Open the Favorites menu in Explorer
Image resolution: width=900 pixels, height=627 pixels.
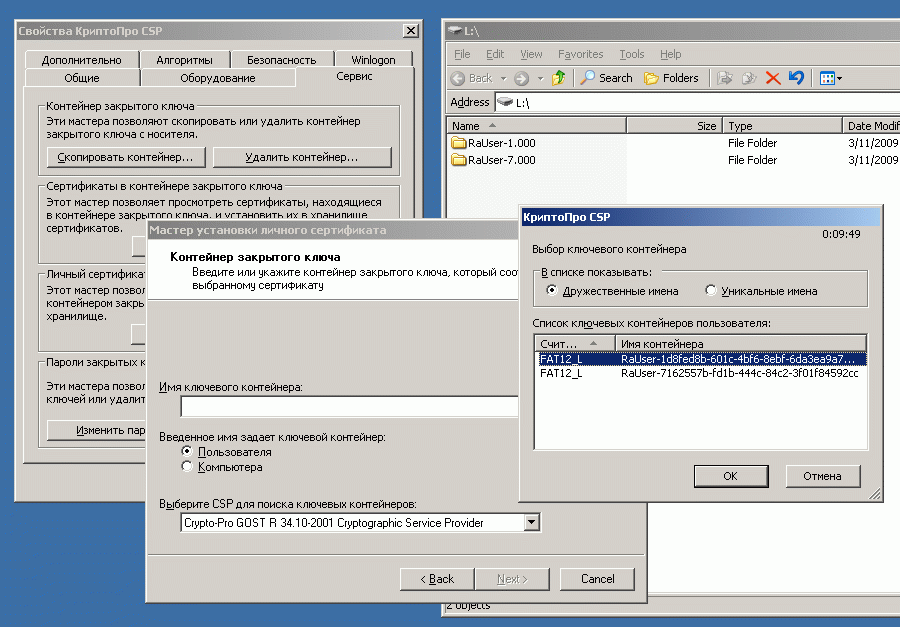580,54
